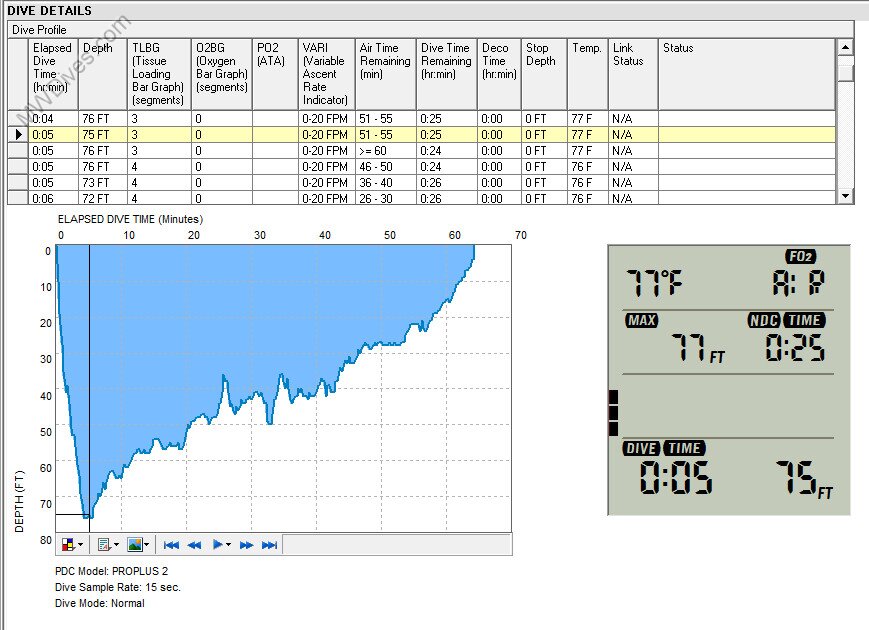Play the dive profile animation
869x630 pixels.
(217, 545)
